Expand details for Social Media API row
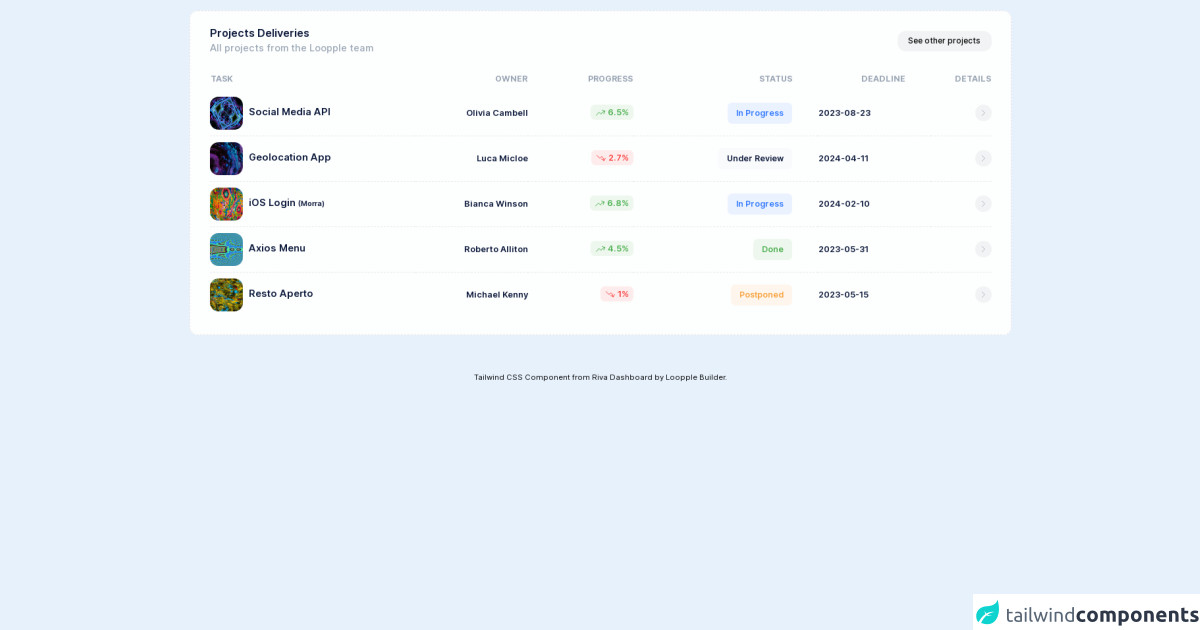This screenshot has height=630, width=1200. [983, 113]
